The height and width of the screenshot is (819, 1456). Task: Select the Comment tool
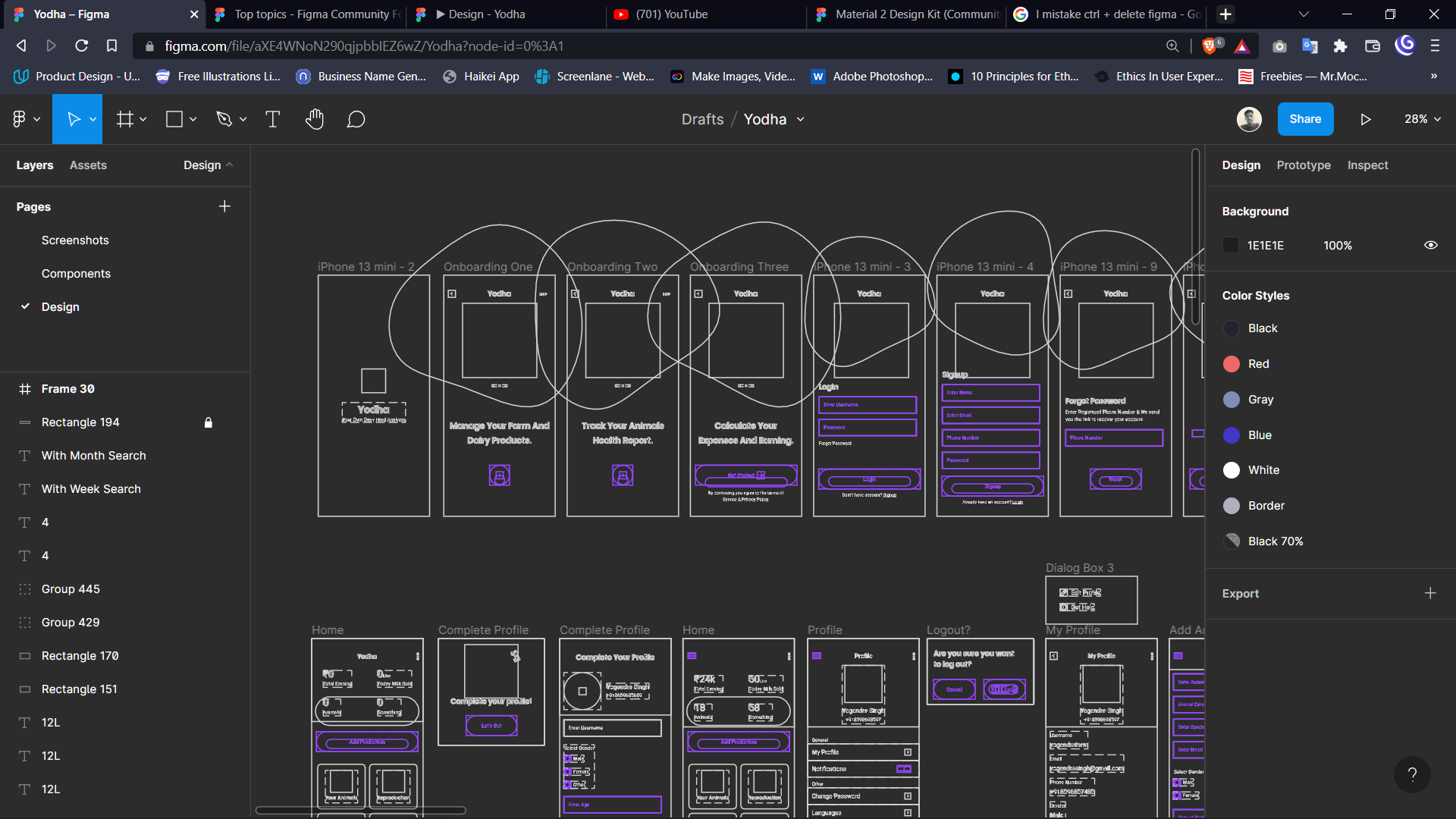click(356, 119)
